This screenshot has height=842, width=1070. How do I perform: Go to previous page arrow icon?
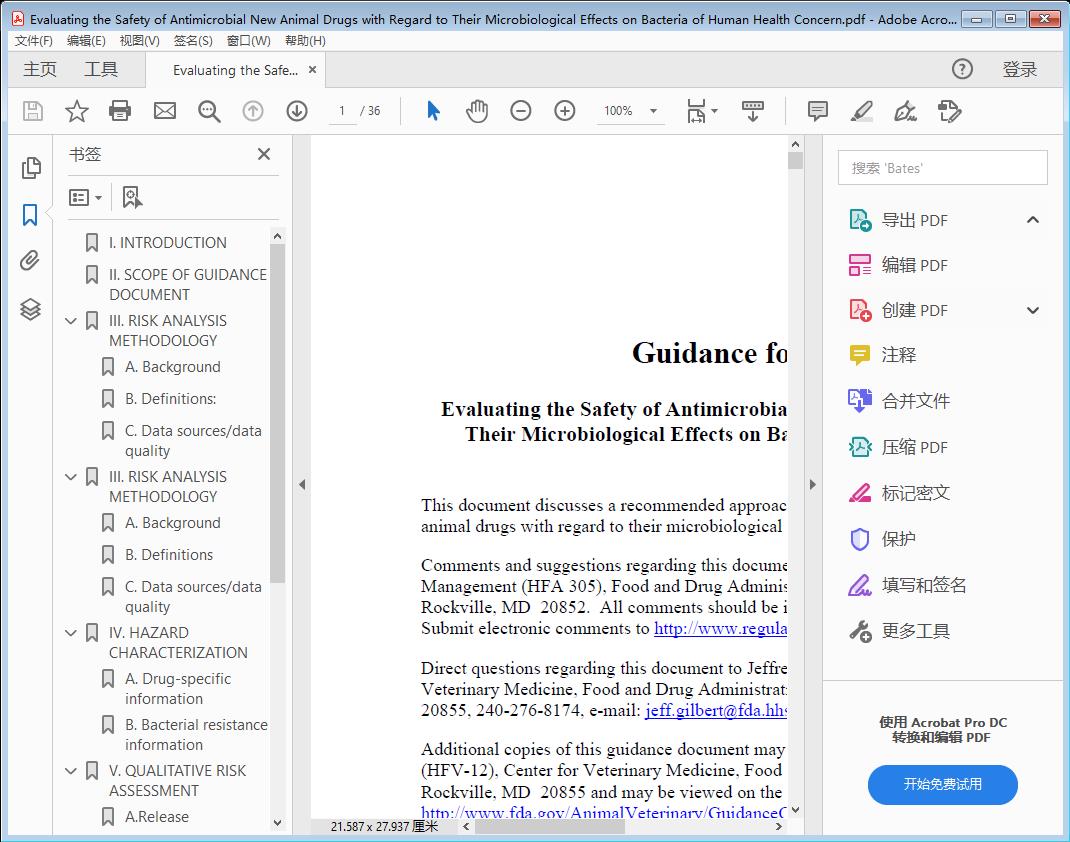[253, 111]
